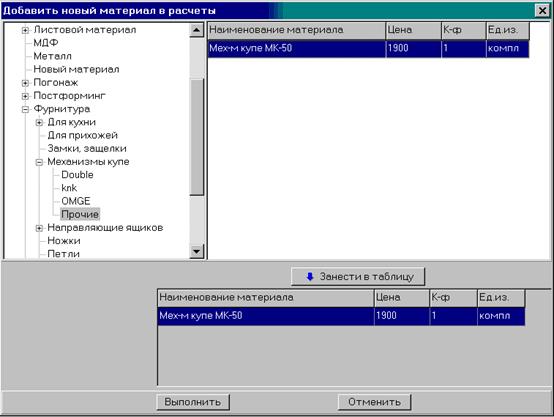Select Прочие under Механизмы купе

tap(80, 214)
